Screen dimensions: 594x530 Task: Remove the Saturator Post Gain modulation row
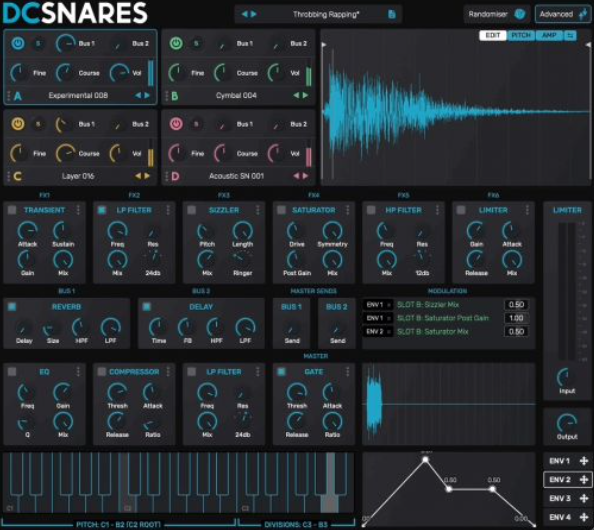(389, 318)
